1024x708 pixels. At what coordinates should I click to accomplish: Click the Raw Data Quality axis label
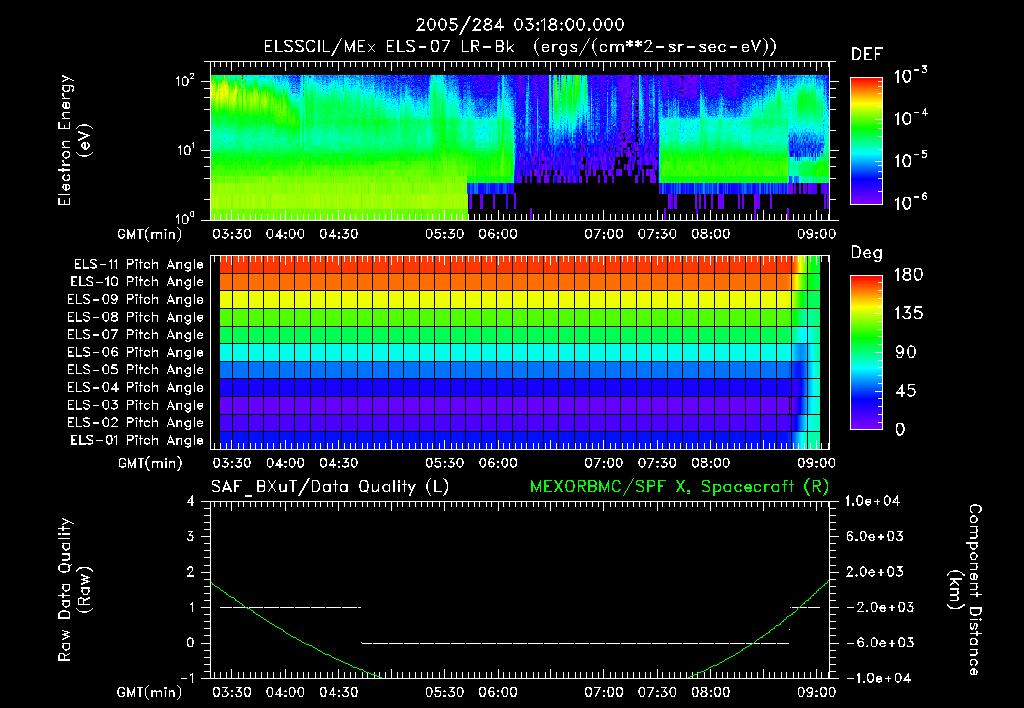coord(74,590)
